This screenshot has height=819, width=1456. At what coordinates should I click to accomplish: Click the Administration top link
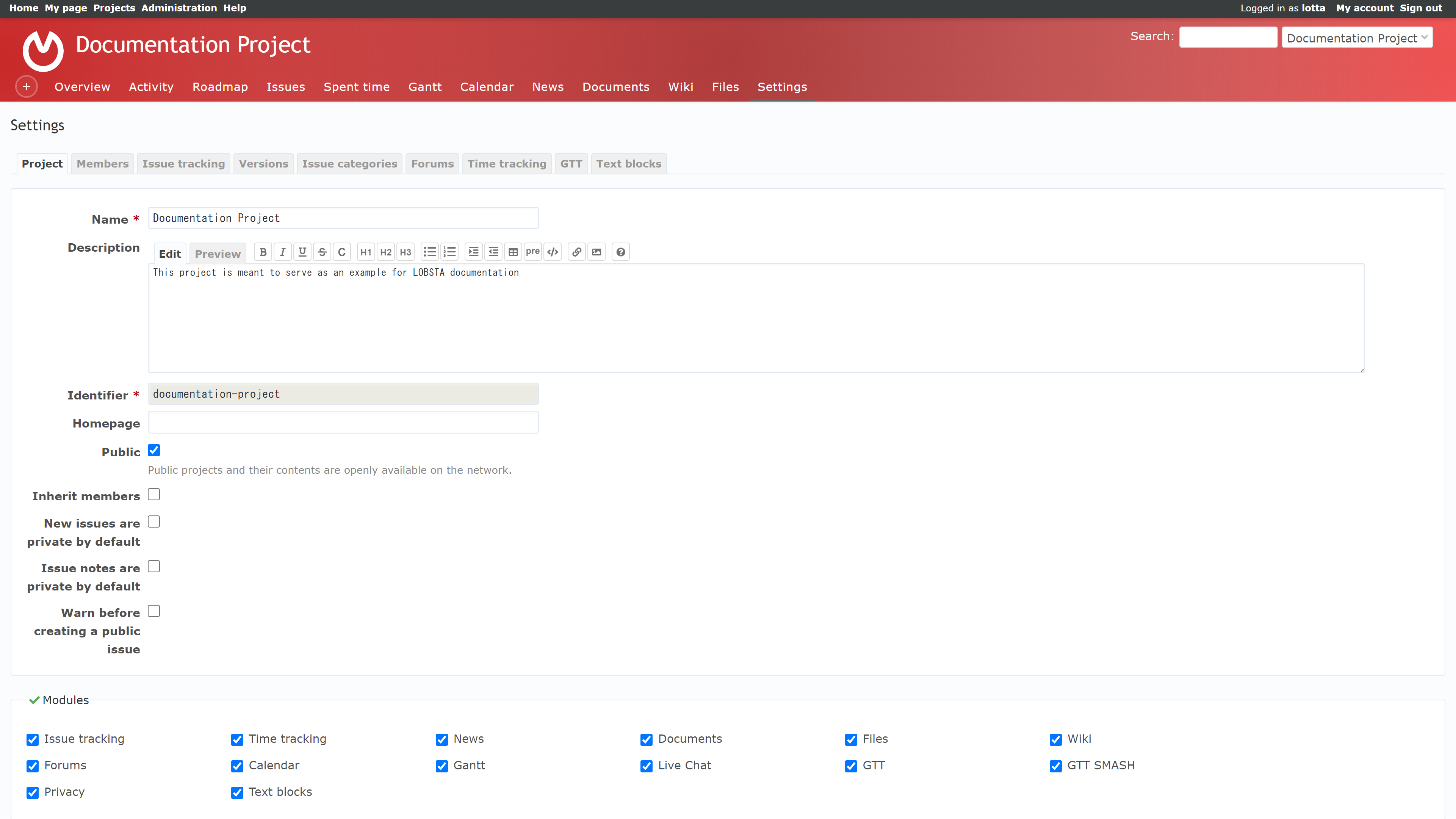pos(178,8)
